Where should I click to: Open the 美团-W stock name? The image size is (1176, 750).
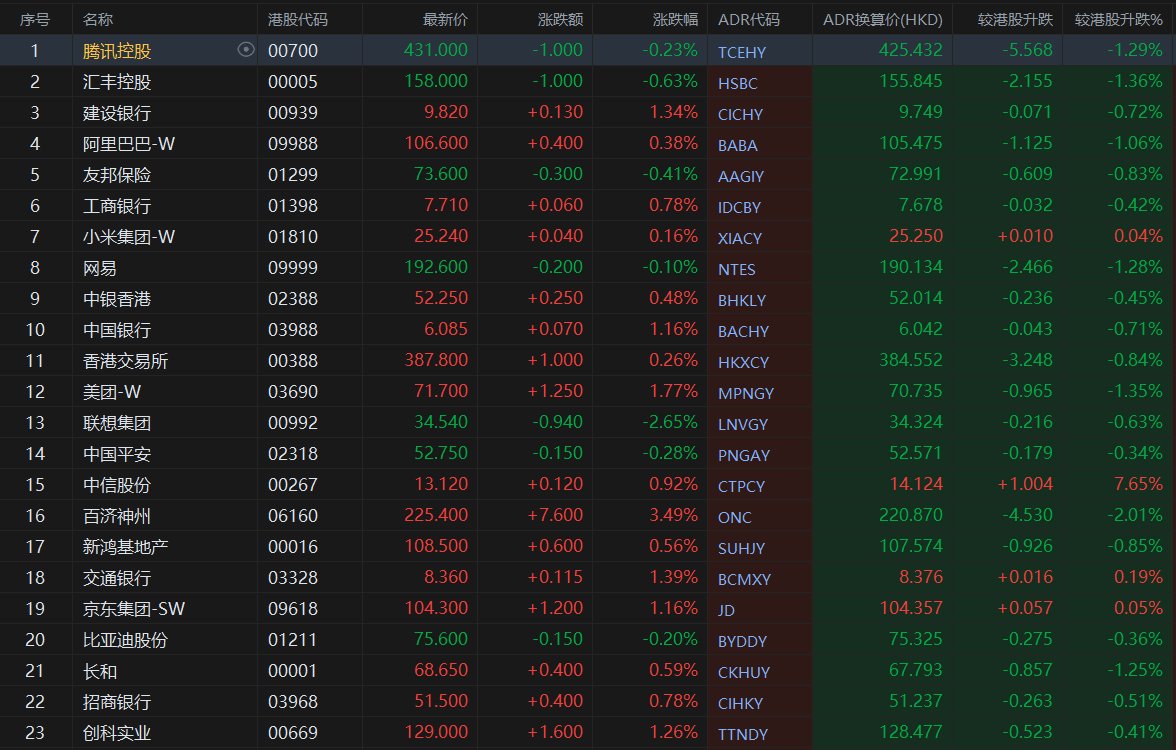click(x=112, y=392)
